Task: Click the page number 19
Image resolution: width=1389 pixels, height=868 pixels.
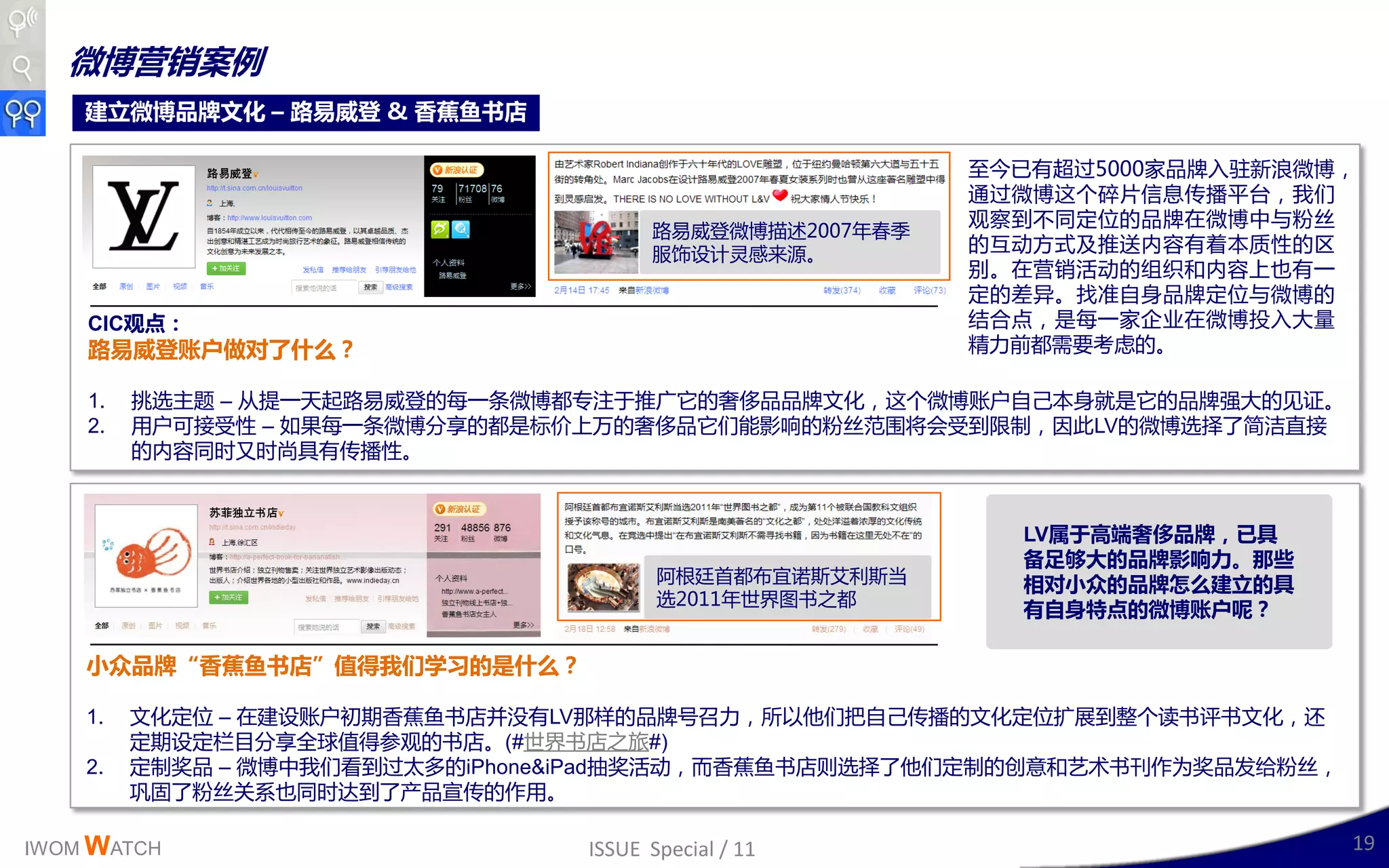Action: click(x=1363, y=843)
